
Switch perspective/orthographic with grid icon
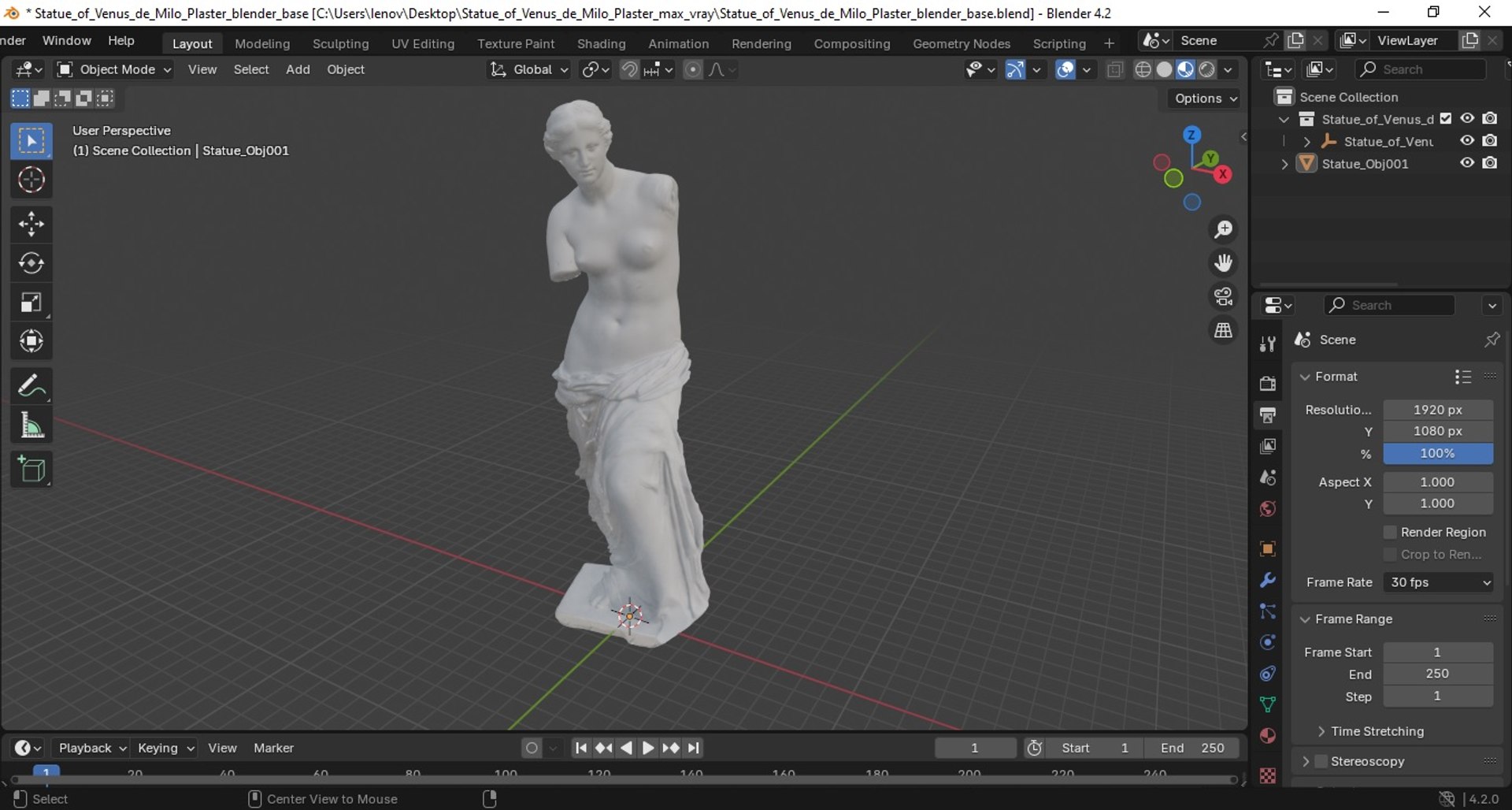point(1223,330)
